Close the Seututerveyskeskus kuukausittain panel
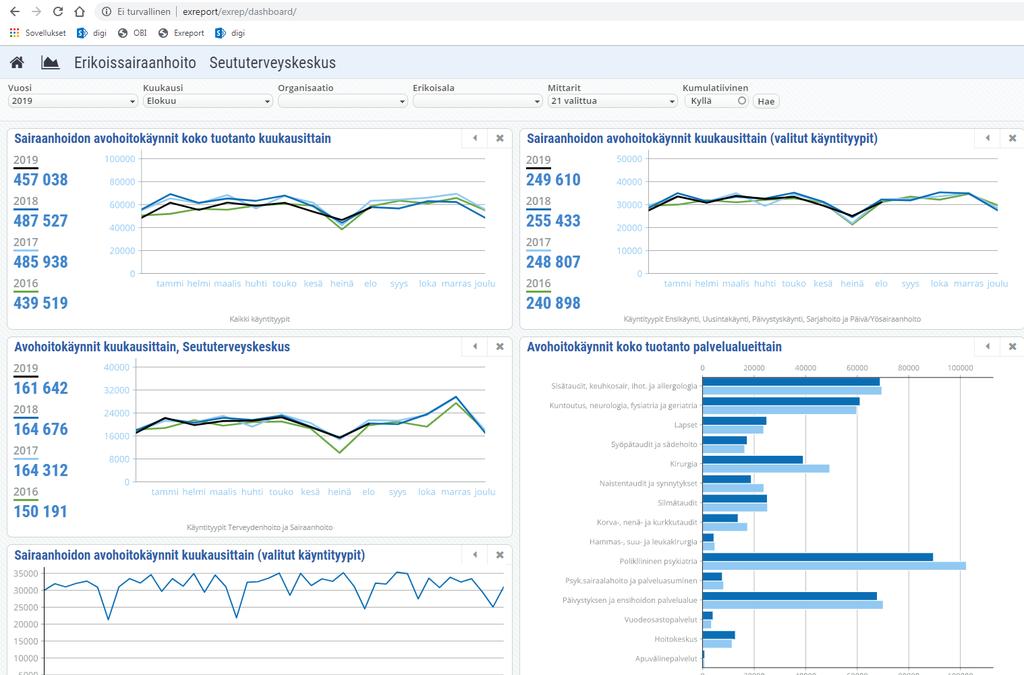This screenshot has width=1024, height=675. (500, 346)
